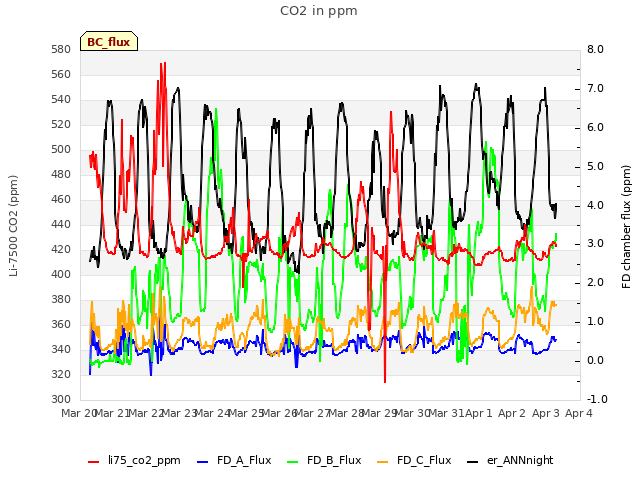Toggle FD_C_Flux legend entry
Screen dimensions: 640x480
click(414, 460)
